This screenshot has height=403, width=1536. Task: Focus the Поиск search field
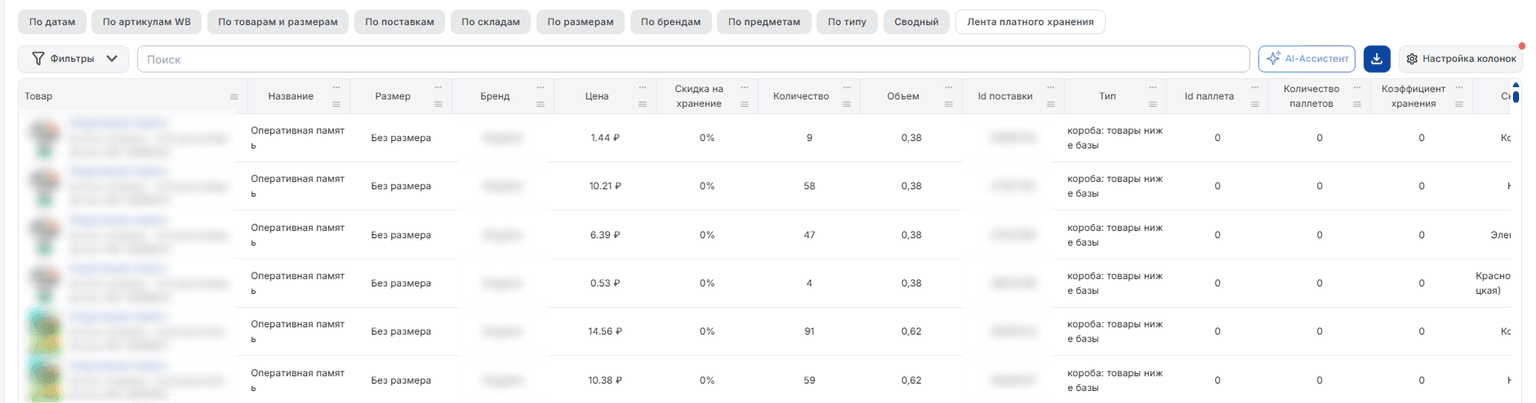[693, 59]
